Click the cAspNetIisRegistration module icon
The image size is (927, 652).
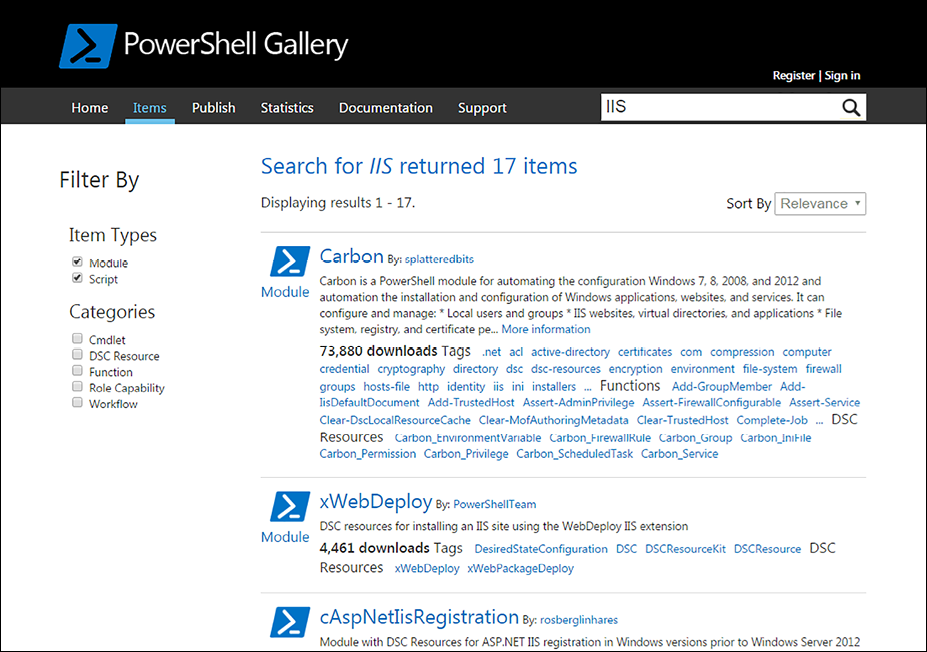pos(290,622)
